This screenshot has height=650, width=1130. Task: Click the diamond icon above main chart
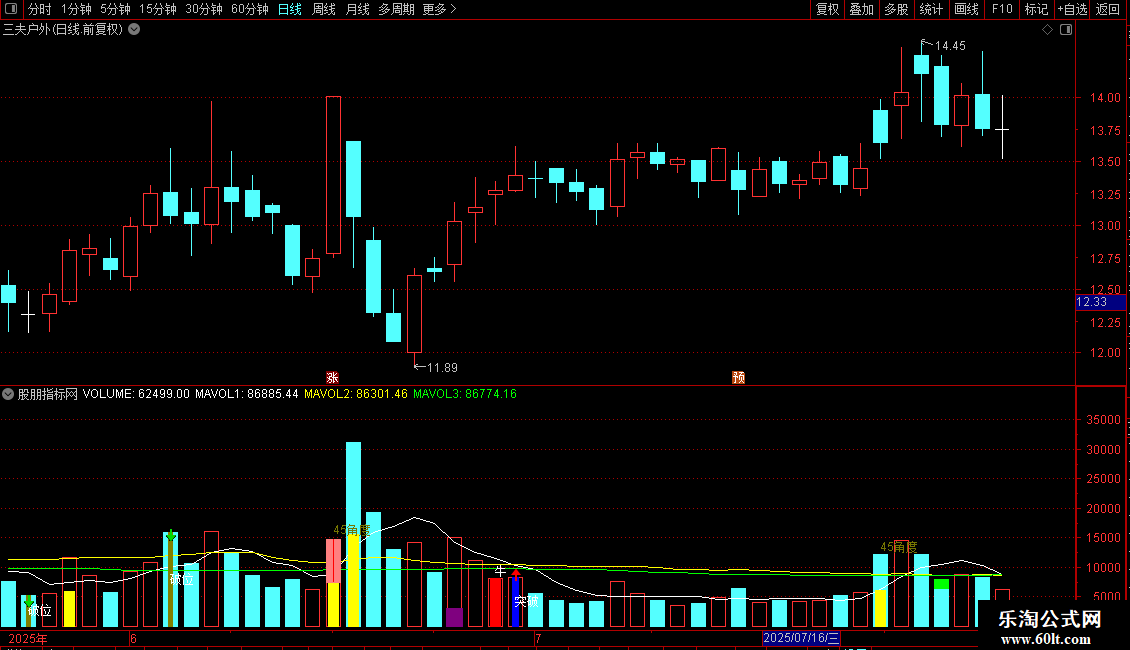pos(1048,30)
